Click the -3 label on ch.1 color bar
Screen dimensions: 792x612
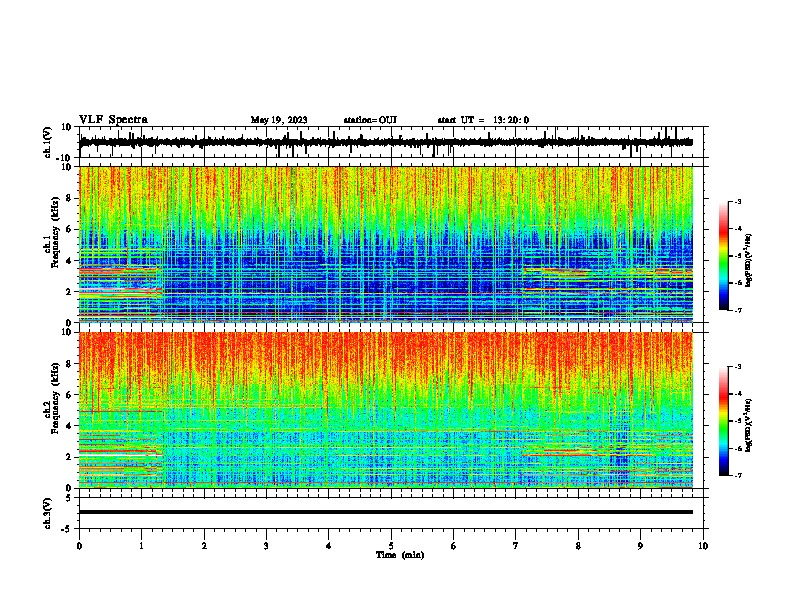tap(738, 201)
